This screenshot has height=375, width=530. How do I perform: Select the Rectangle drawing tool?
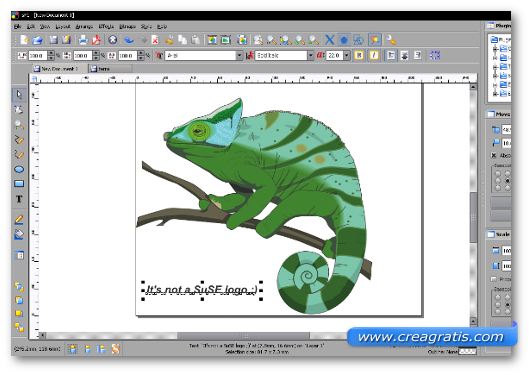pos(19,184)
